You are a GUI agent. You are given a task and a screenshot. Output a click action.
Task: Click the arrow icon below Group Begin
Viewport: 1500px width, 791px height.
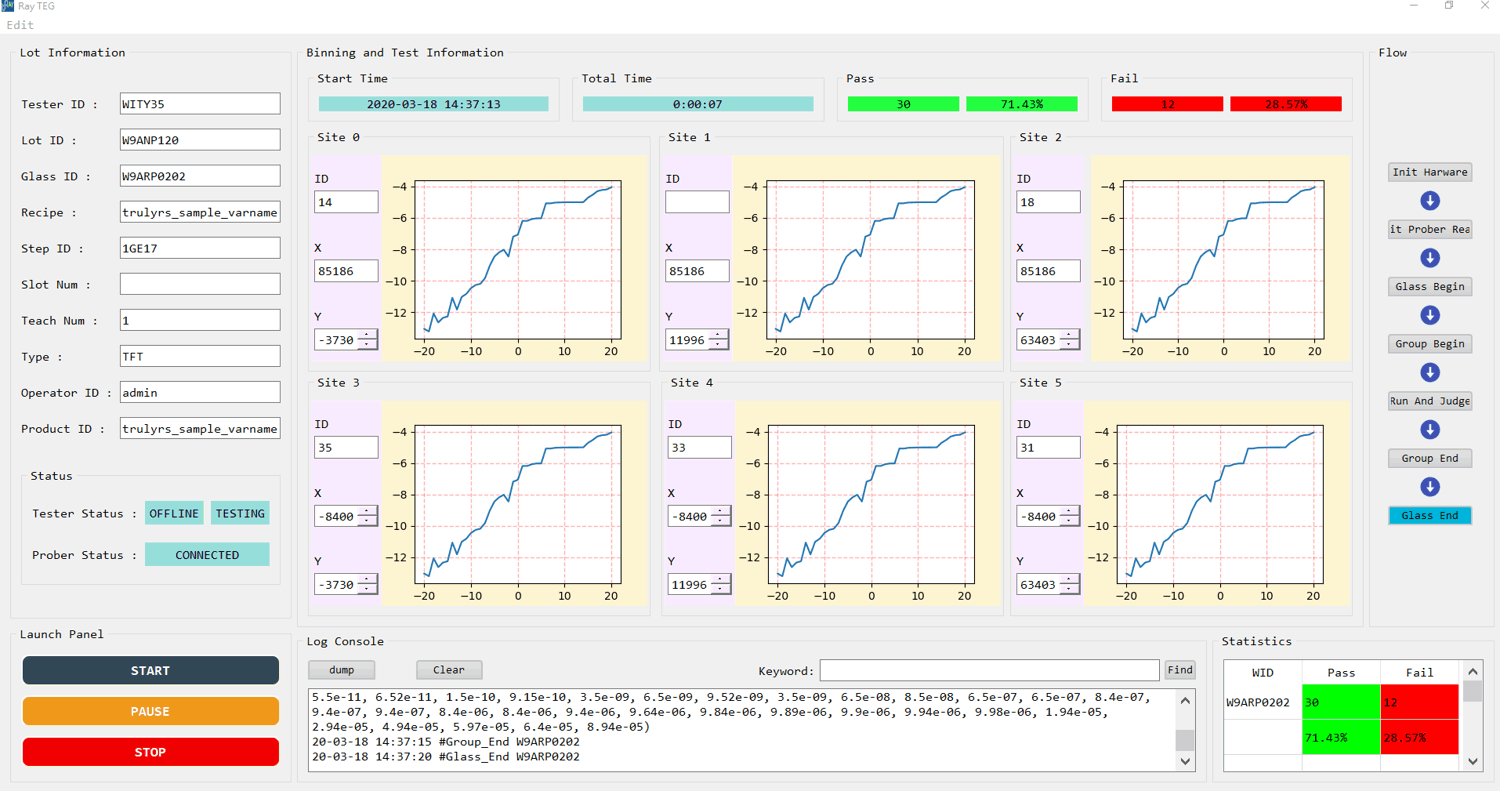tap(1430, 372)
